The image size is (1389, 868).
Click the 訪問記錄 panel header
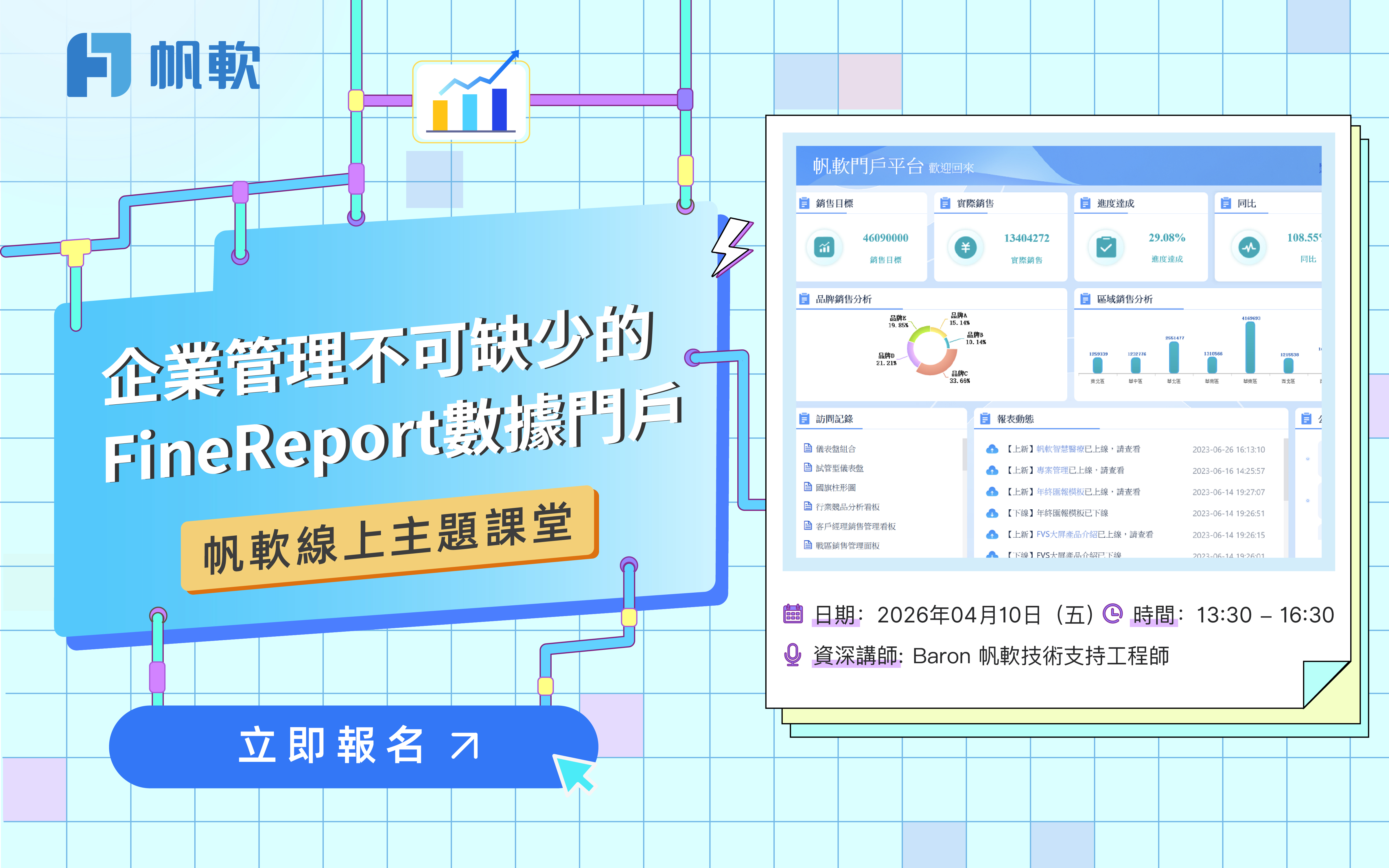click(834, 419)
